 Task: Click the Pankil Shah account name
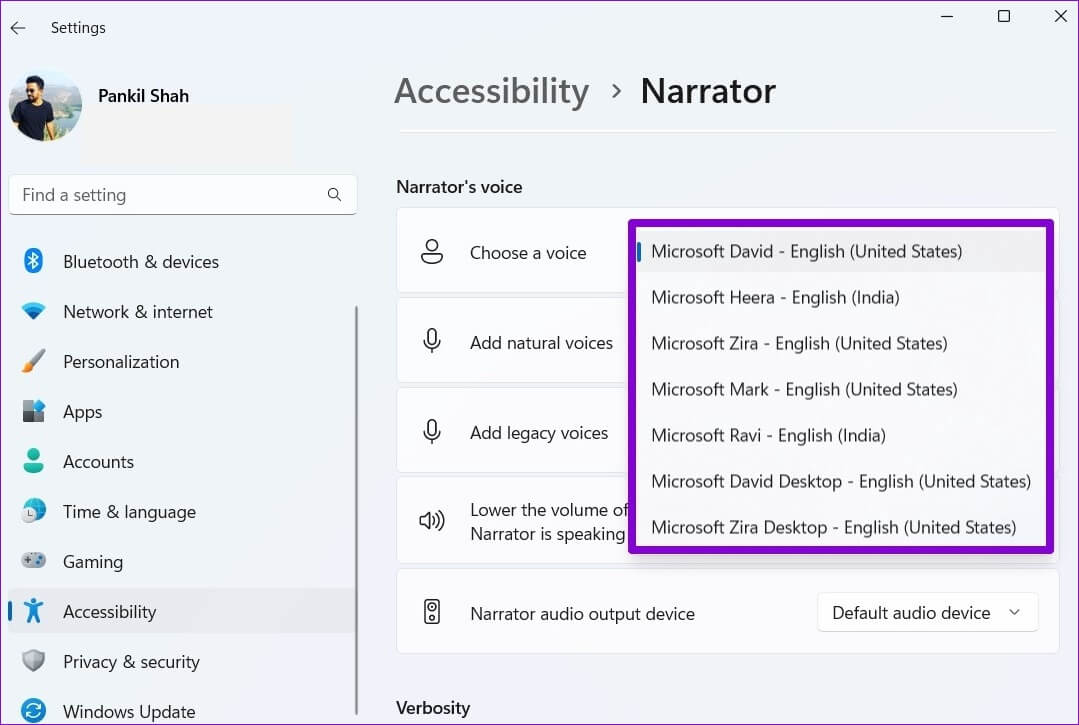point(143,96)
